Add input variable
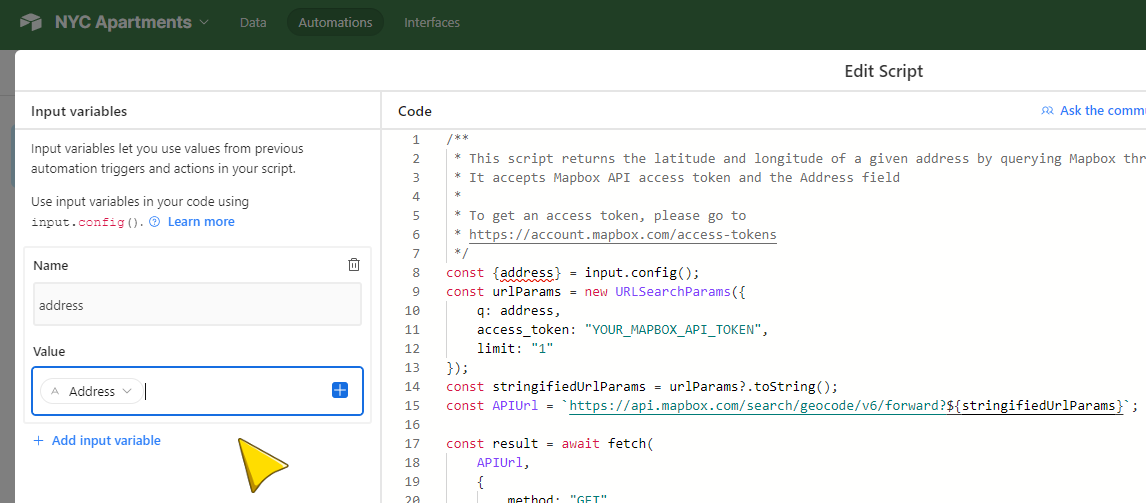Image resolution: width=1146 pixels, height=503 pixels. pos(96,441)
